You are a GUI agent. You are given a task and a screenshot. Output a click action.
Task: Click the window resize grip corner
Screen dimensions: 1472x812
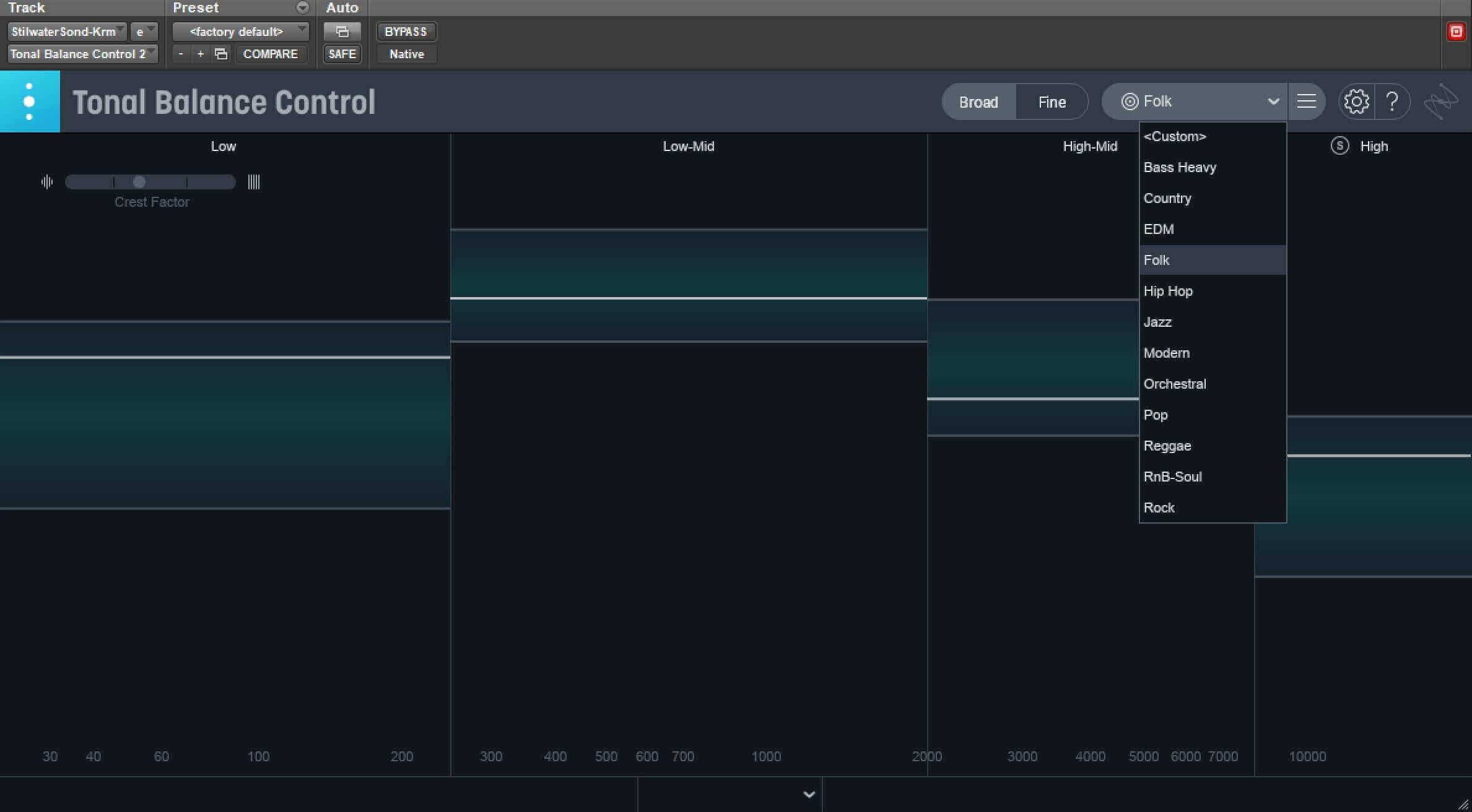pyautogui.click(x=1463, y=804)
